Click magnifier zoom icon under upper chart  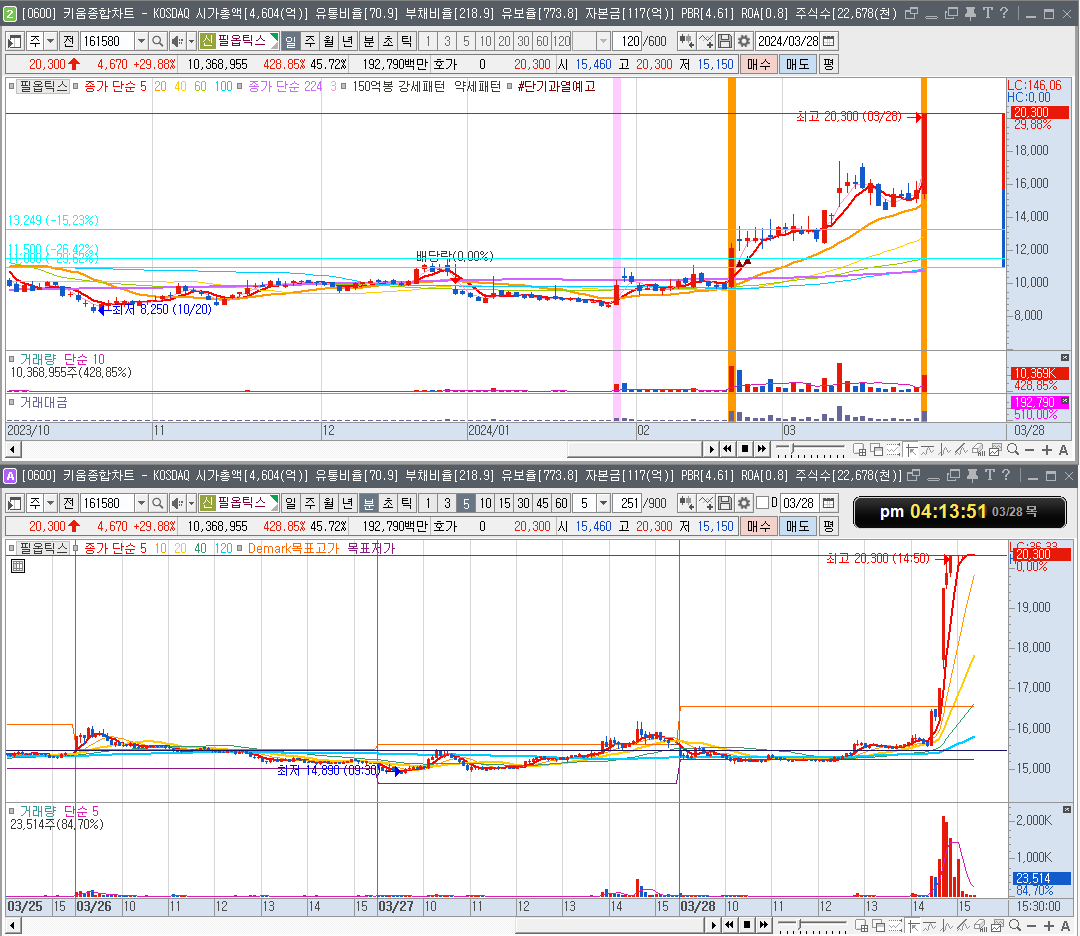tap(1013, 450)
